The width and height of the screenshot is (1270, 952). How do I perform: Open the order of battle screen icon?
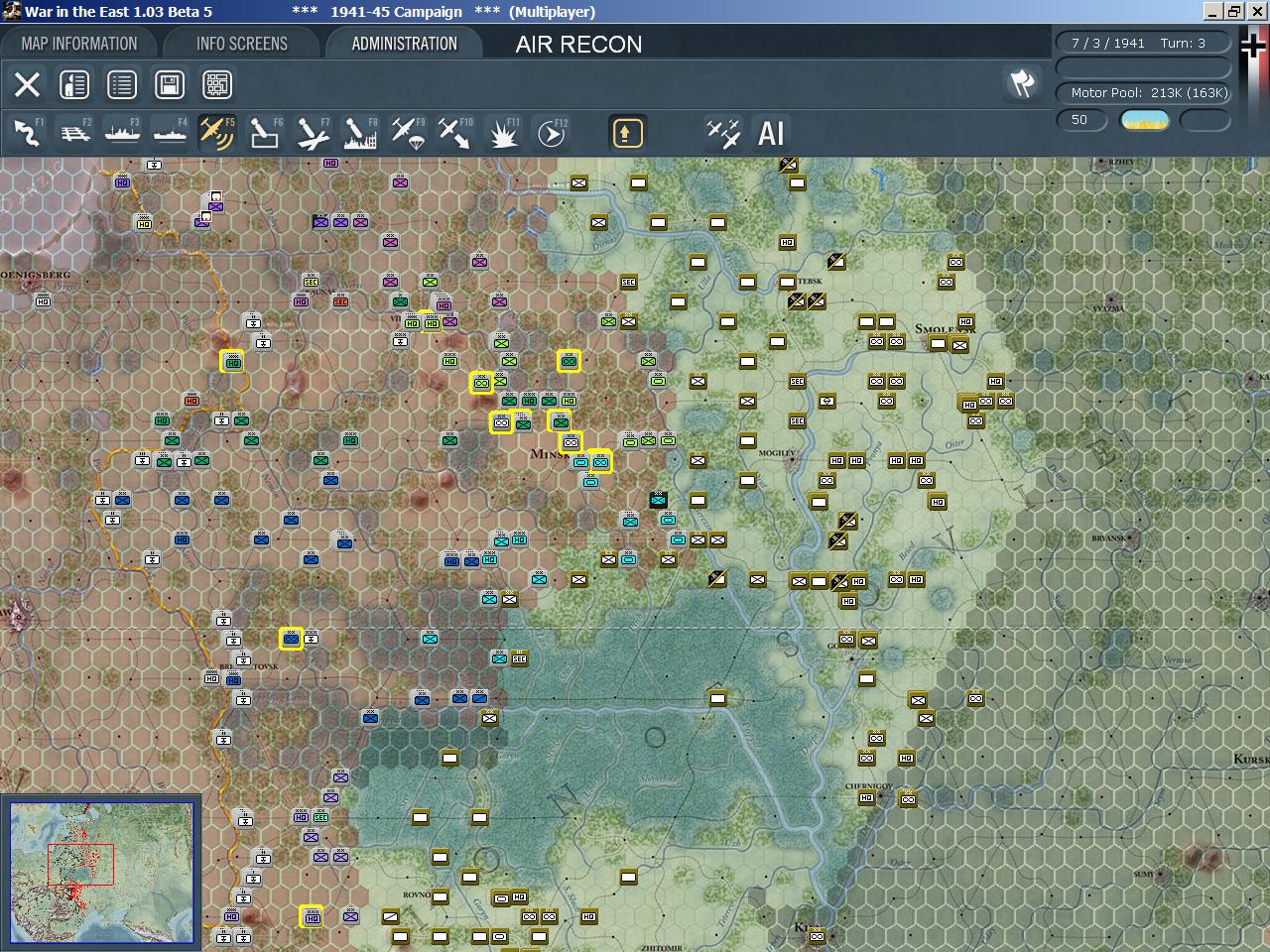74,84
